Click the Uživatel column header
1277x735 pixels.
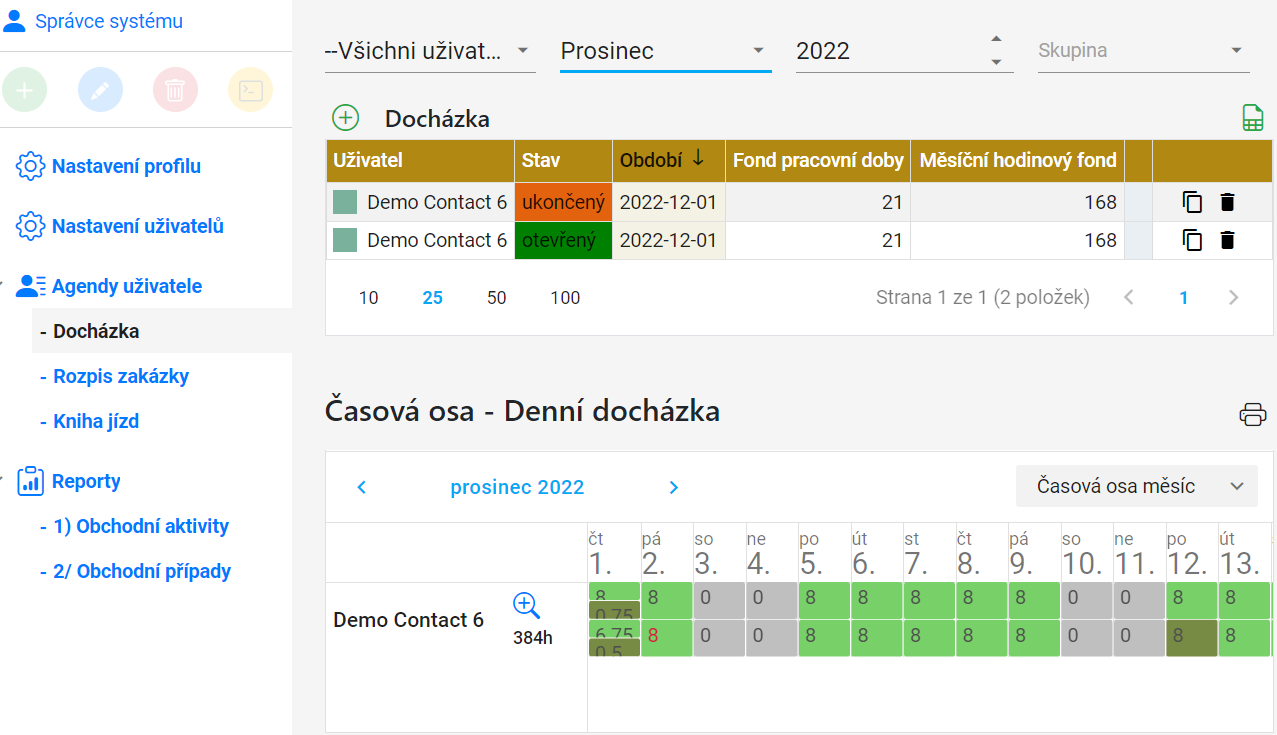click(x=420, y=160)
